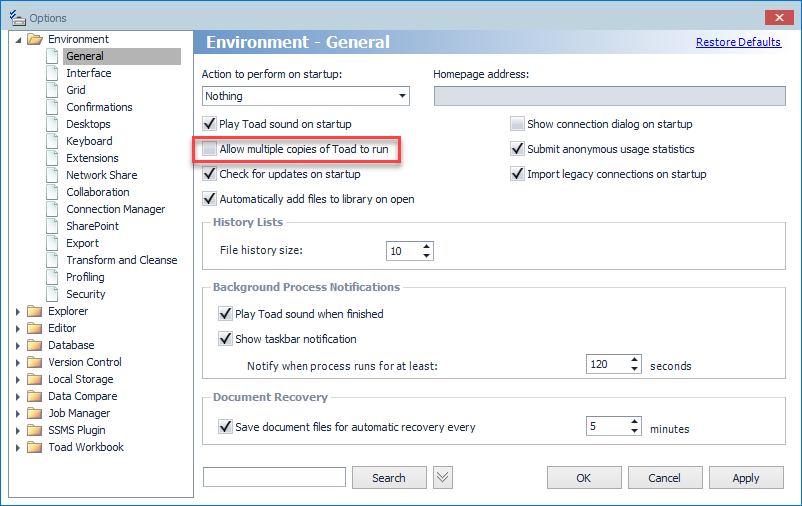Click the Restore Defaults link
This screenshot has width=802, height=506.
738,42
